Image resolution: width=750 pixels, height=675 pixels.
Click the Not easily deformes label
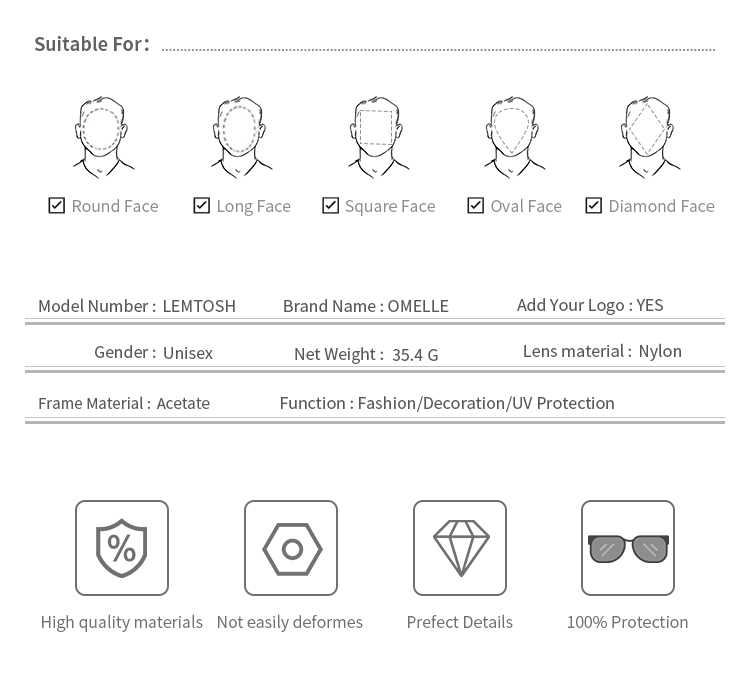point(290,622)
